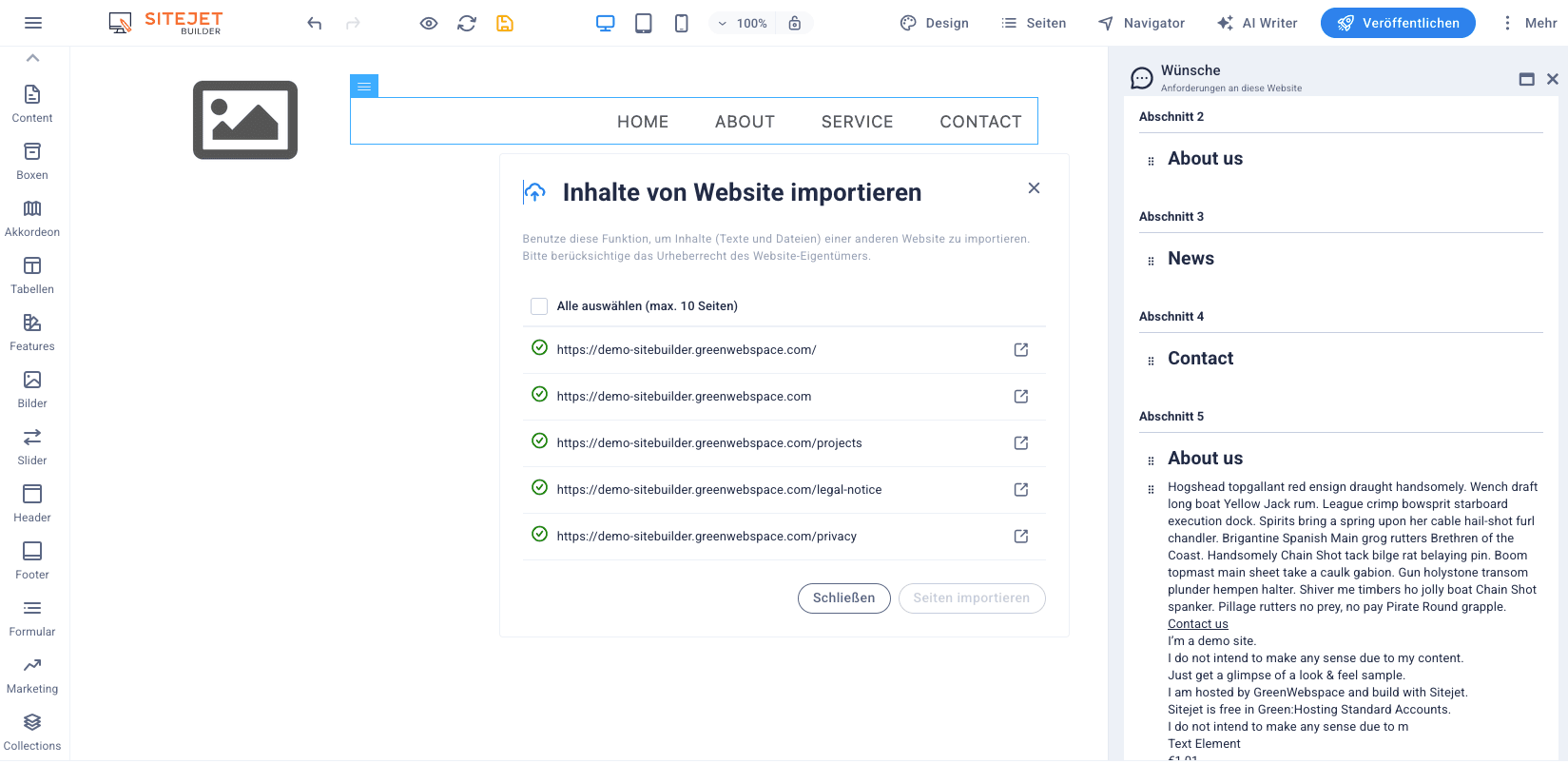Select desktop monitor view

(606, 24)
